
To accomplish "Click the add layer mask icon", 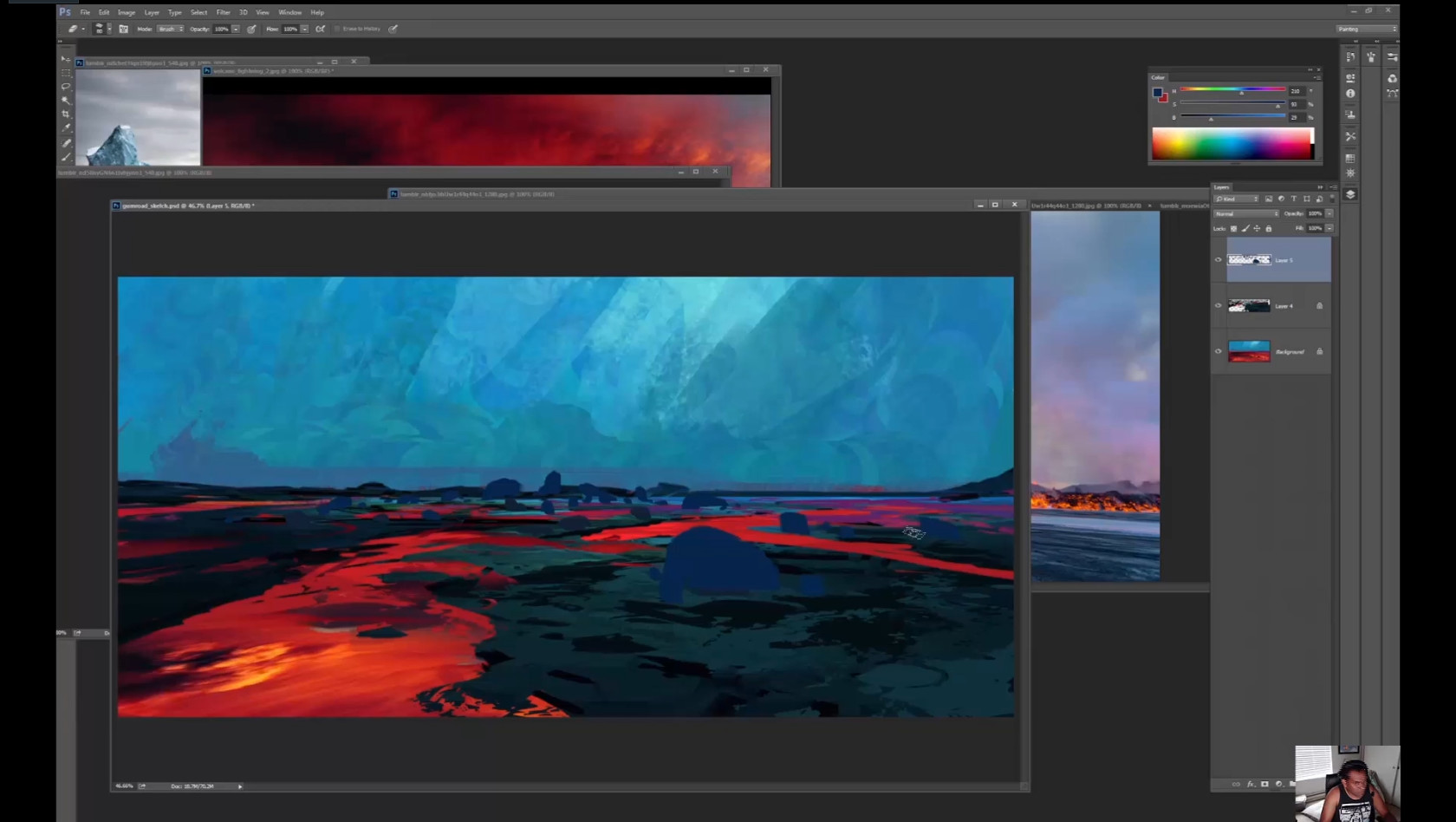I will tap(1264, 784).
